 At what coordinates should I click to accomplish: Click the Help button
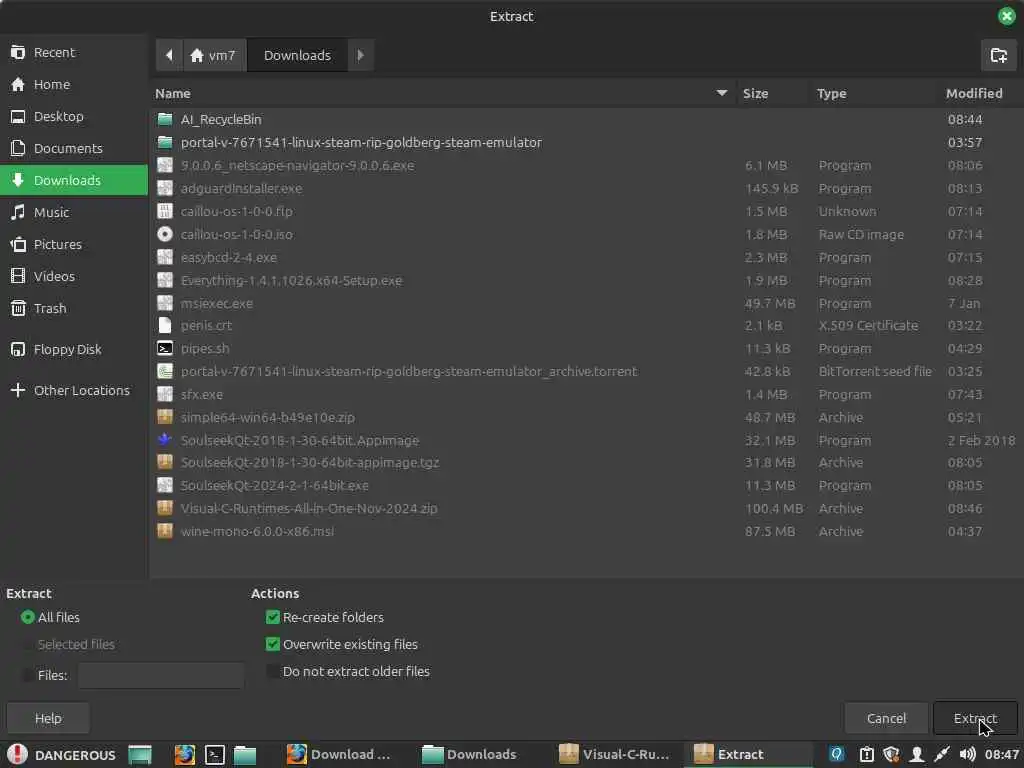pos(48,718)
